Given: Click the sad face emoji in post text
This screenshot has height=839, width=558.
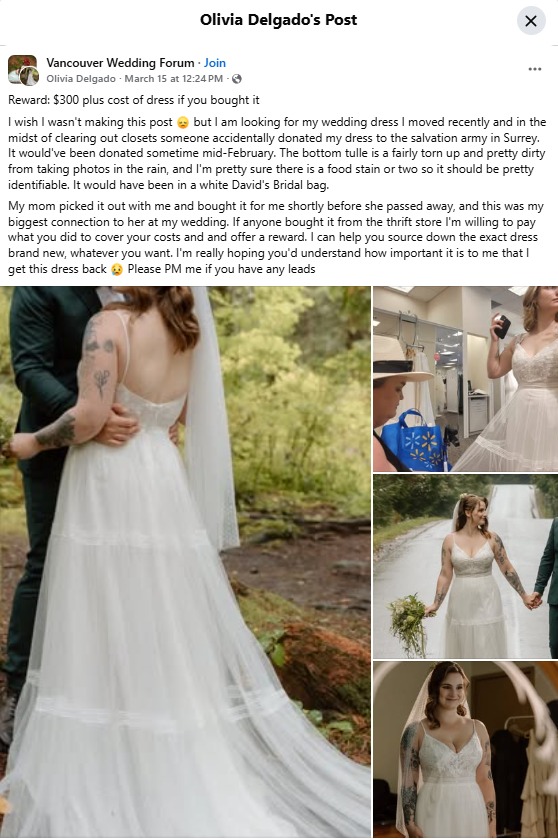Looking at the screenshot, I should pos(183,123).
